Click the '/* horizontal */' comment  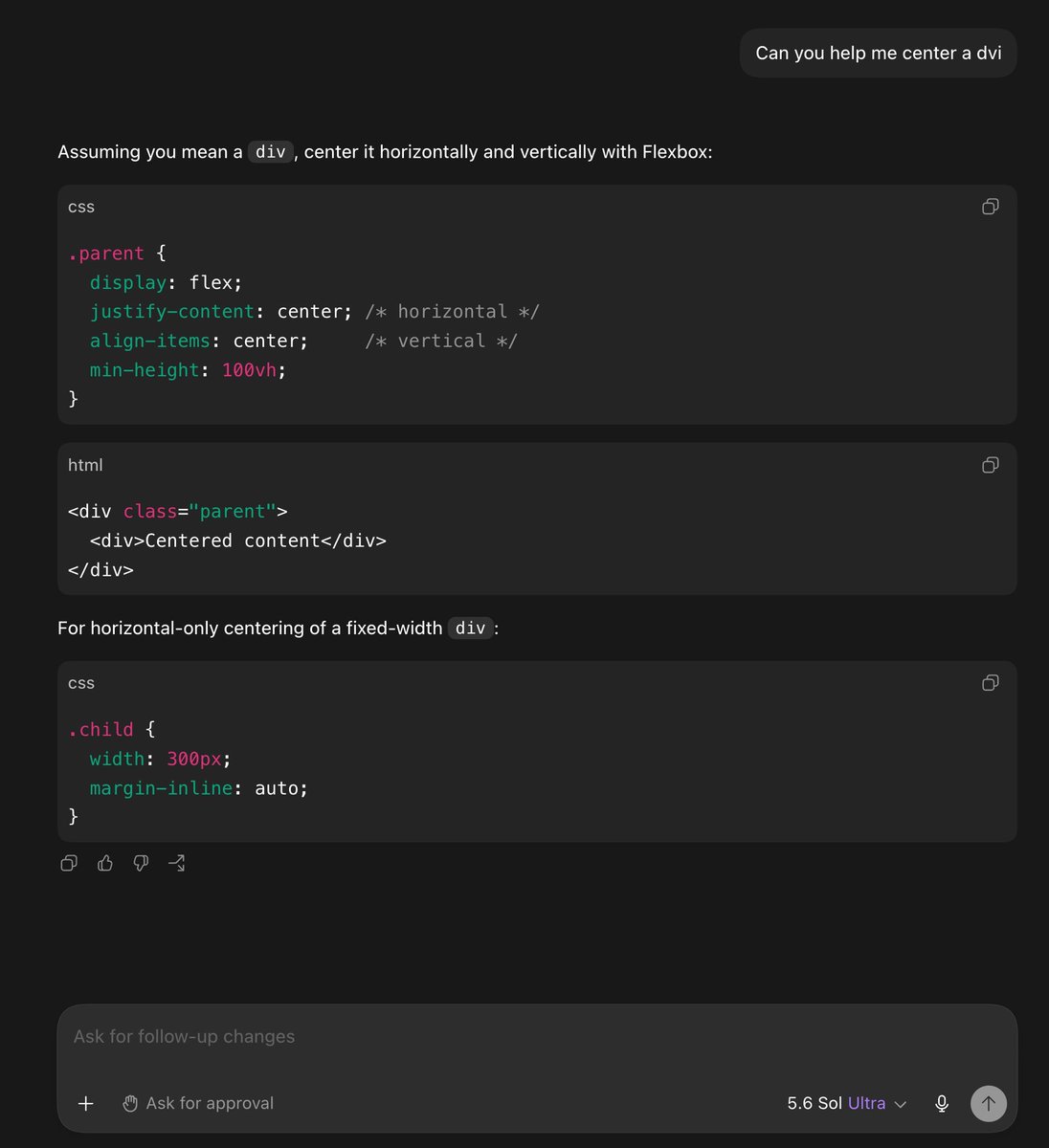[x=452, y=312]
